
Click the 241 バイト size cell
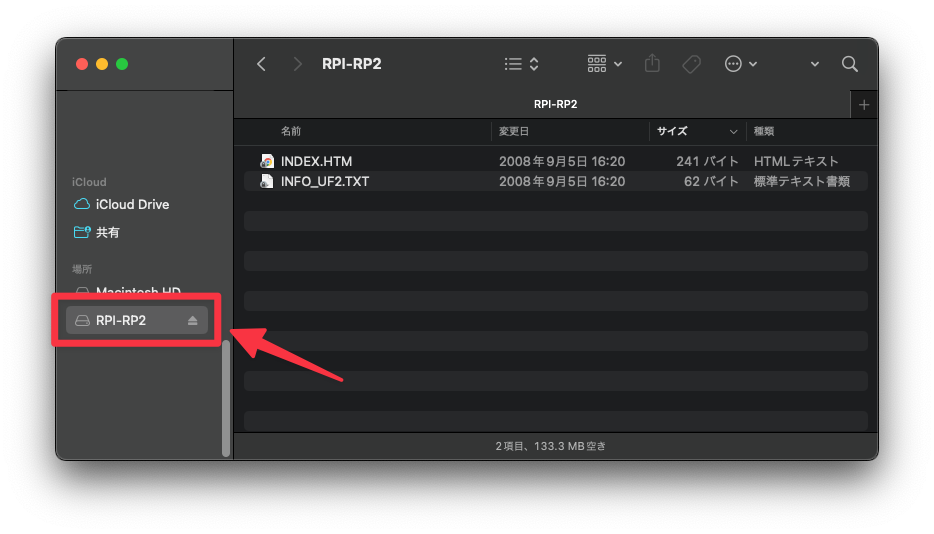tap(707, 162)
